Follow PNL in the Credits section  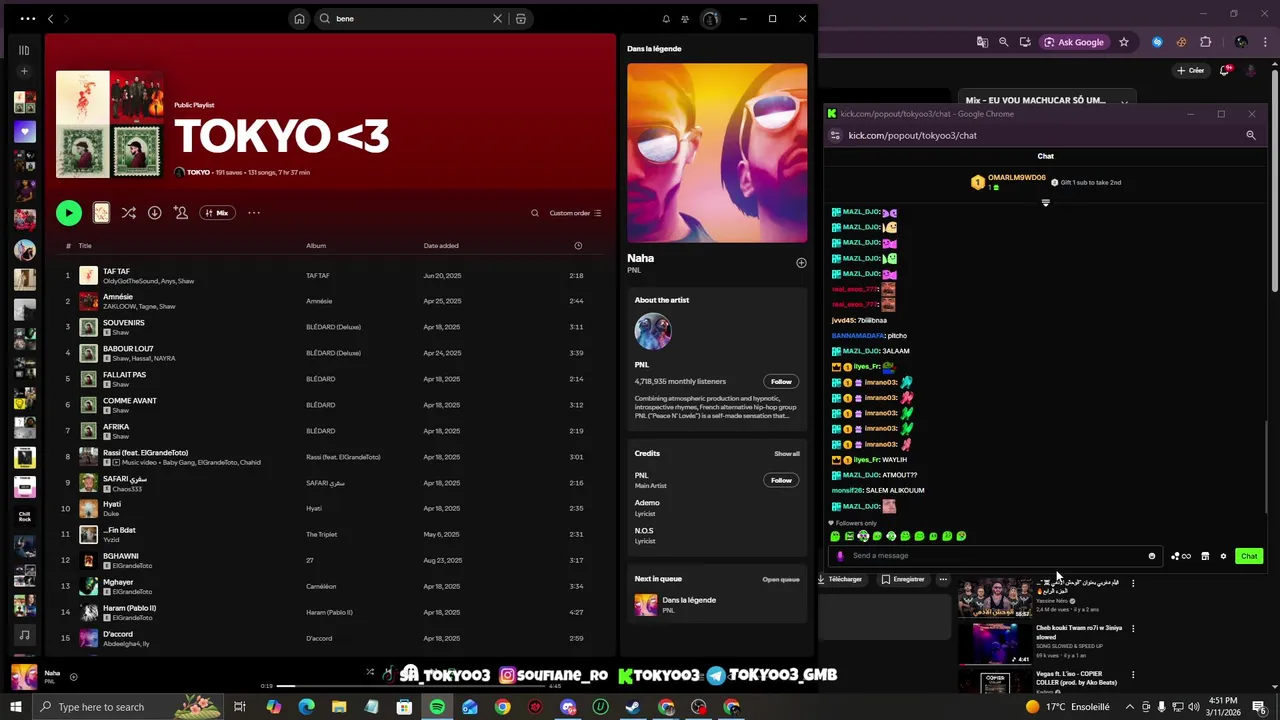pos(781,480)
